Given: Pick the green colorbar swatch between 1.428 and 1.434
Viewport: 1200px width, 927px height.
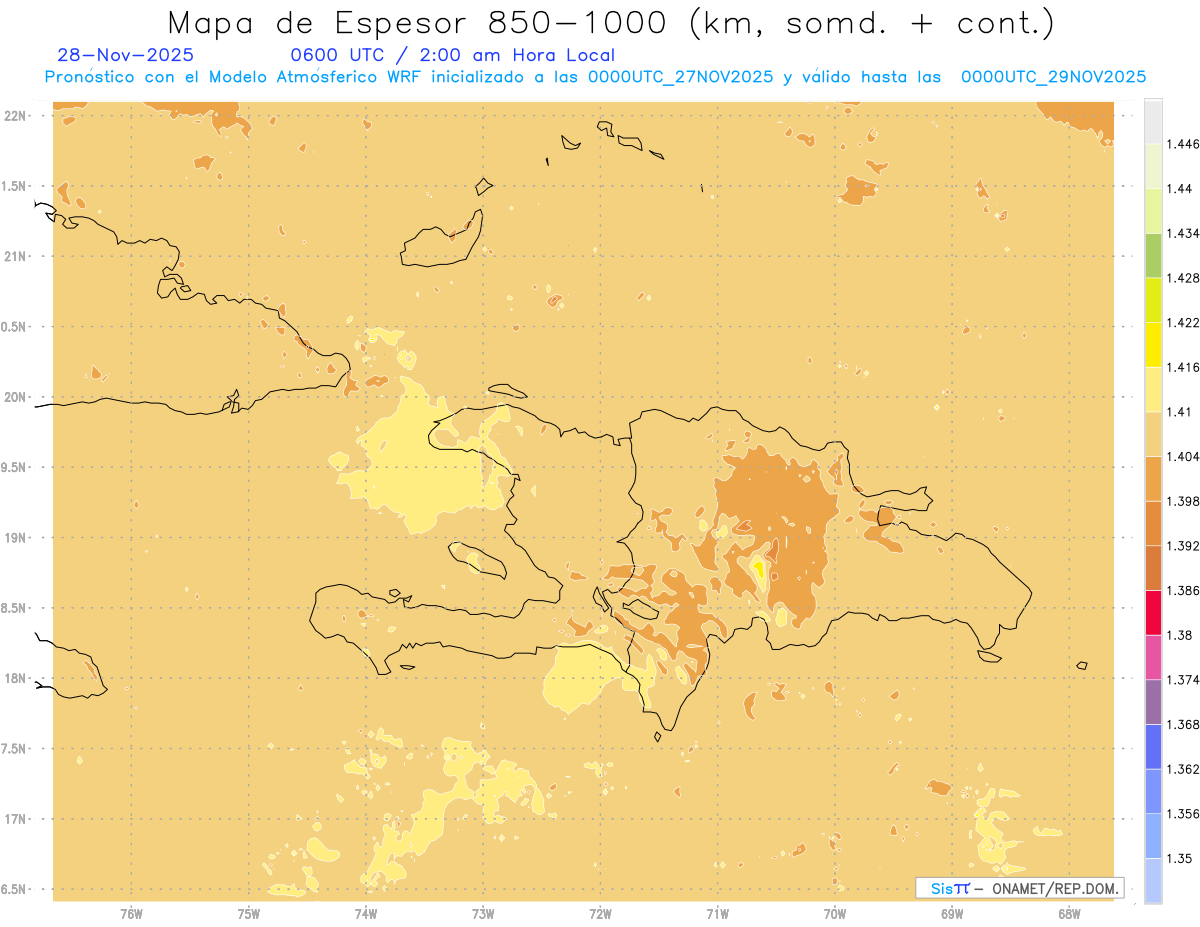Looking at the screenshot, I should [1153, 255].
